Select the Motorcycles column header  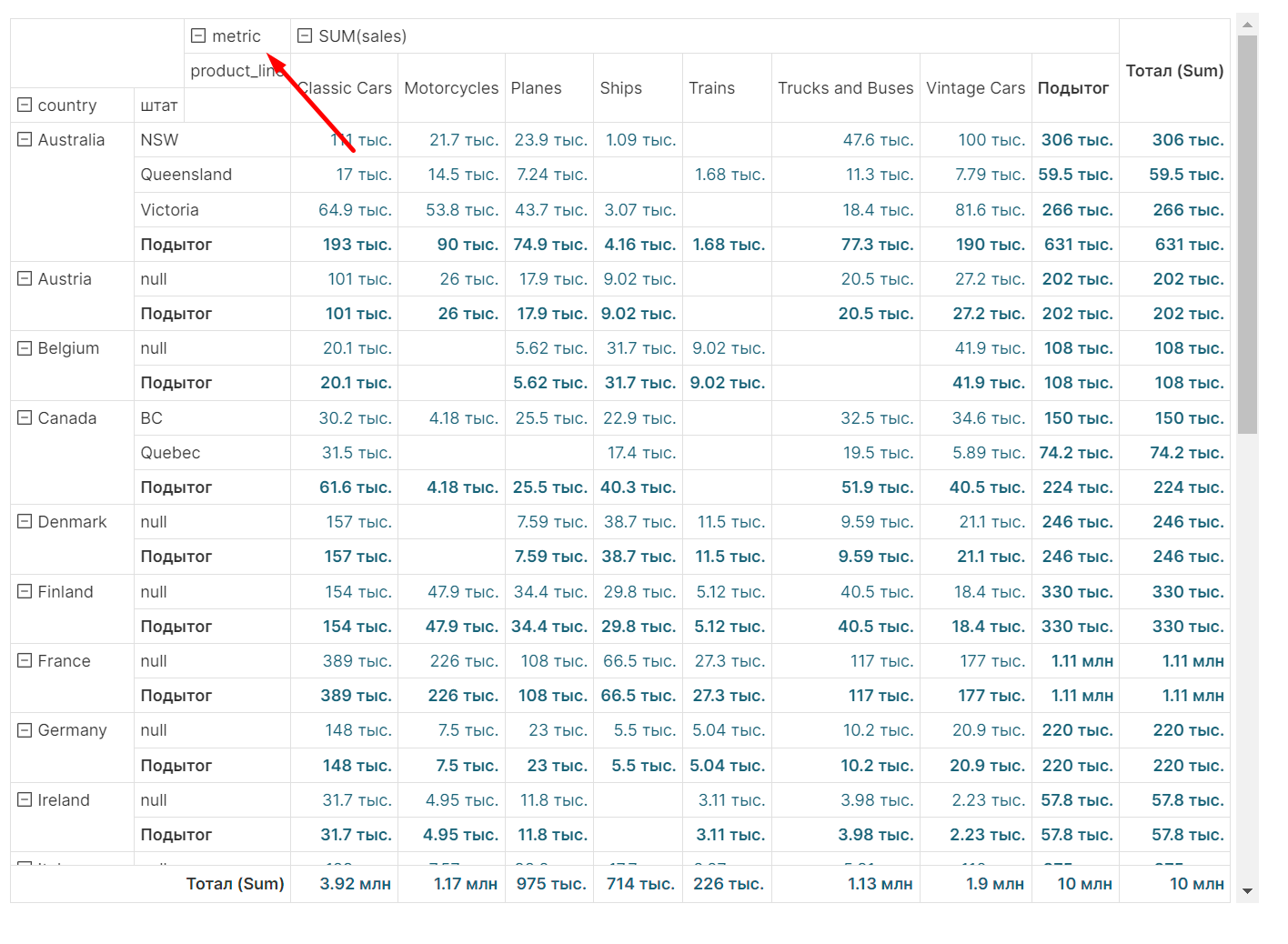point(451,88)
